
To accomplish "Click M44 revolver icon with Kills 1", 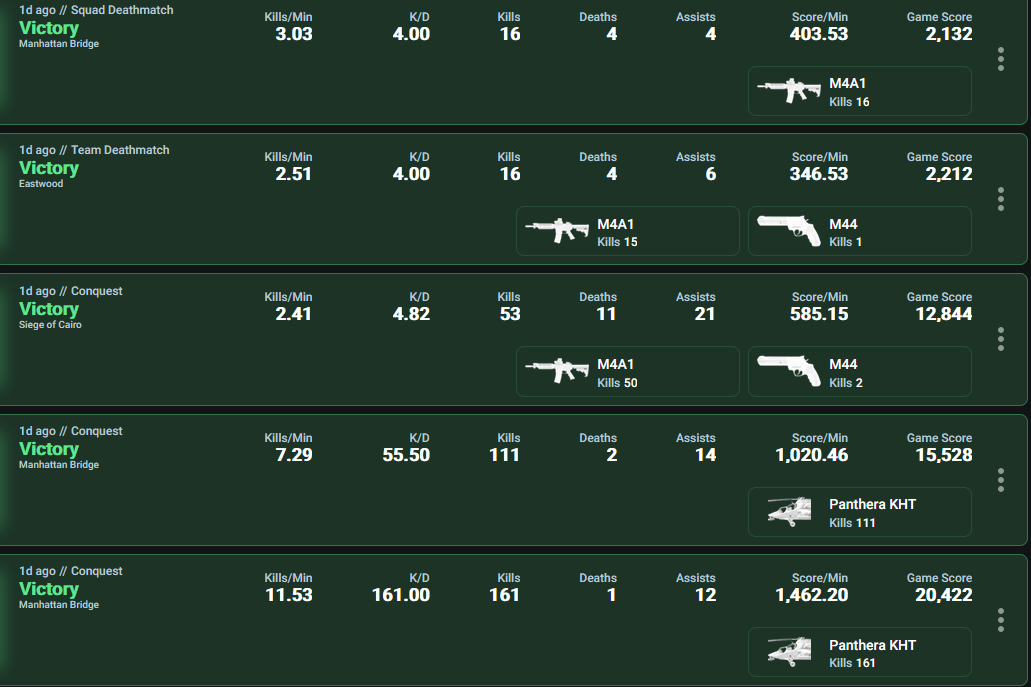I will (x=789, y=231).
